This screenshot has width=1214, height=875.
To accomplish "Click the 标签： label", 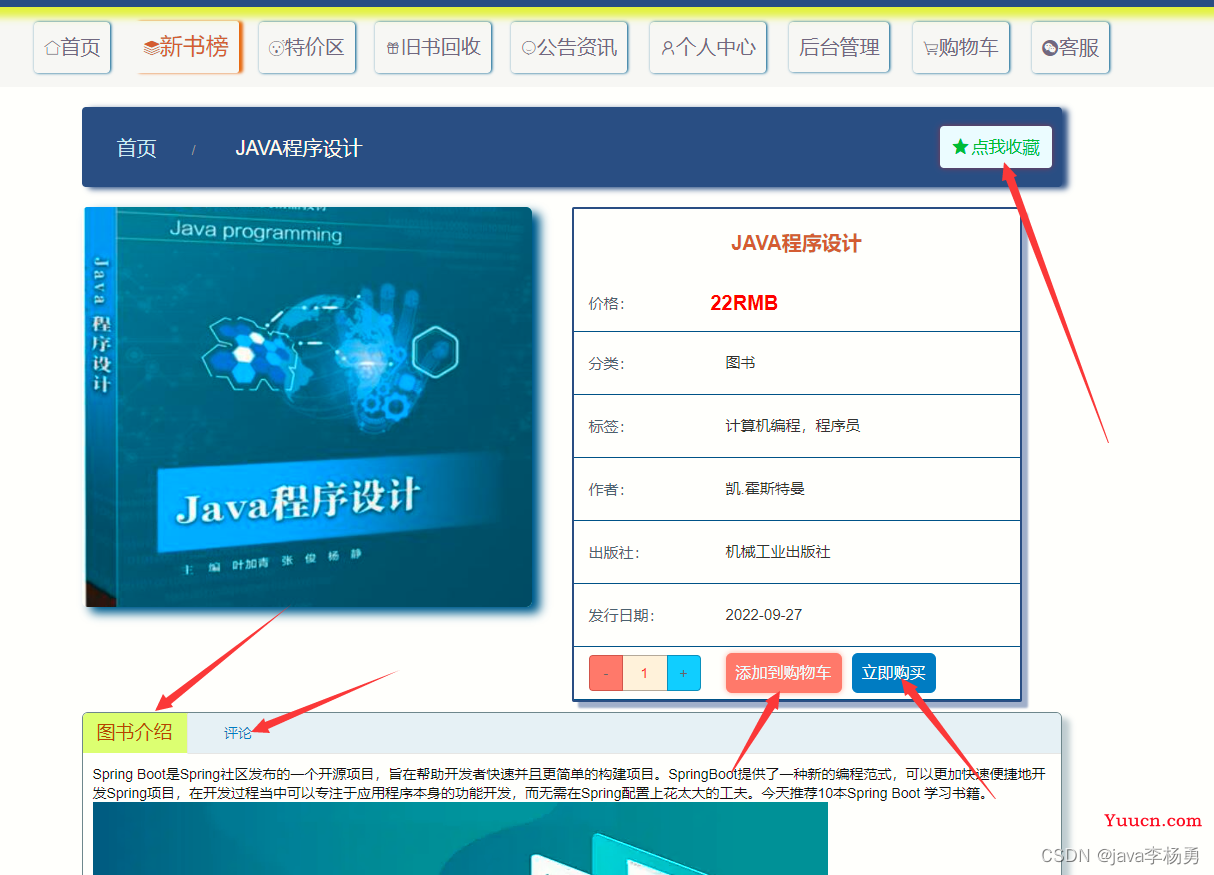I will pos(607,427).
